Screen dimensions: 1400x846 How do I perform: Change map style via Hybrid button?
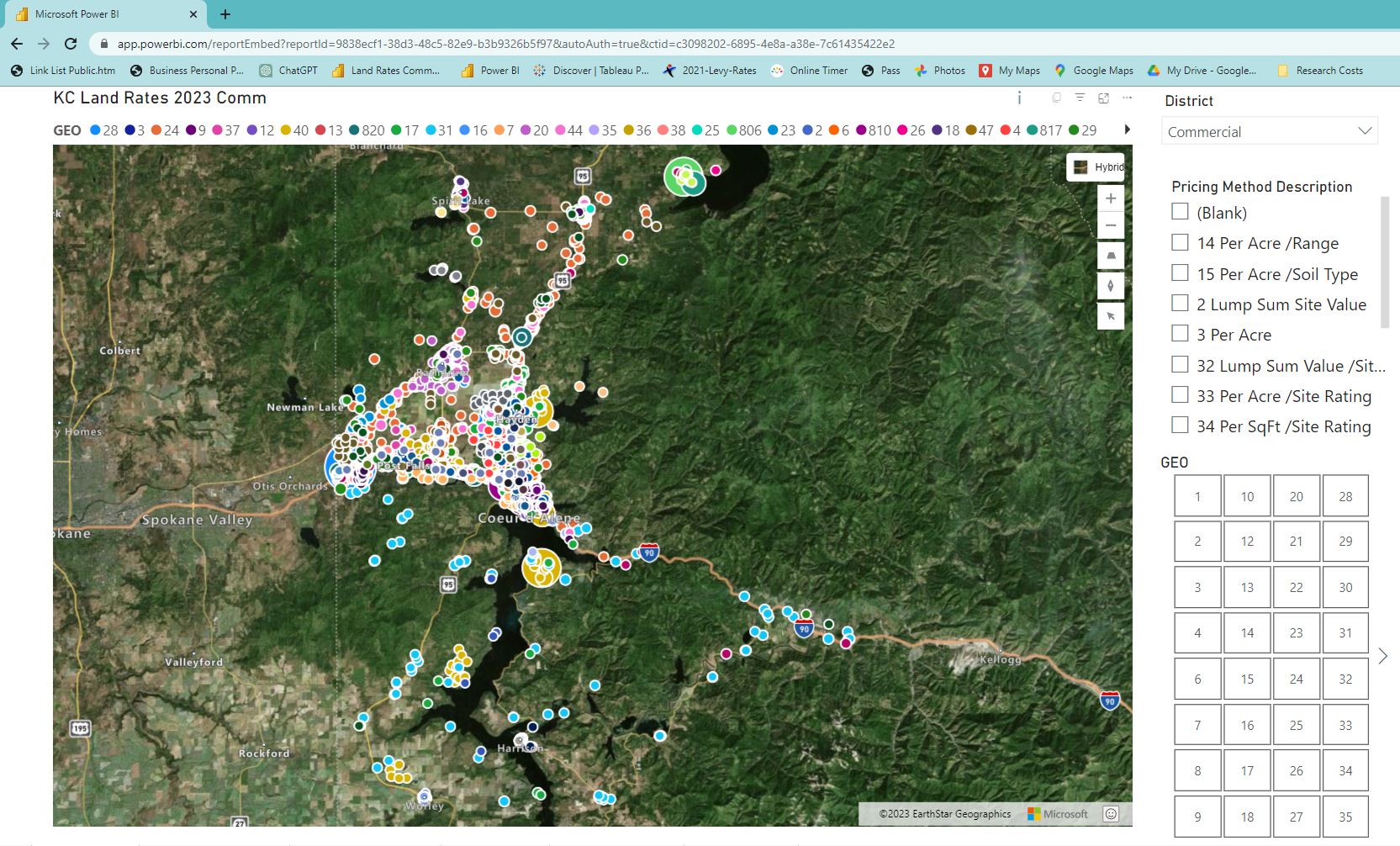1096,167
